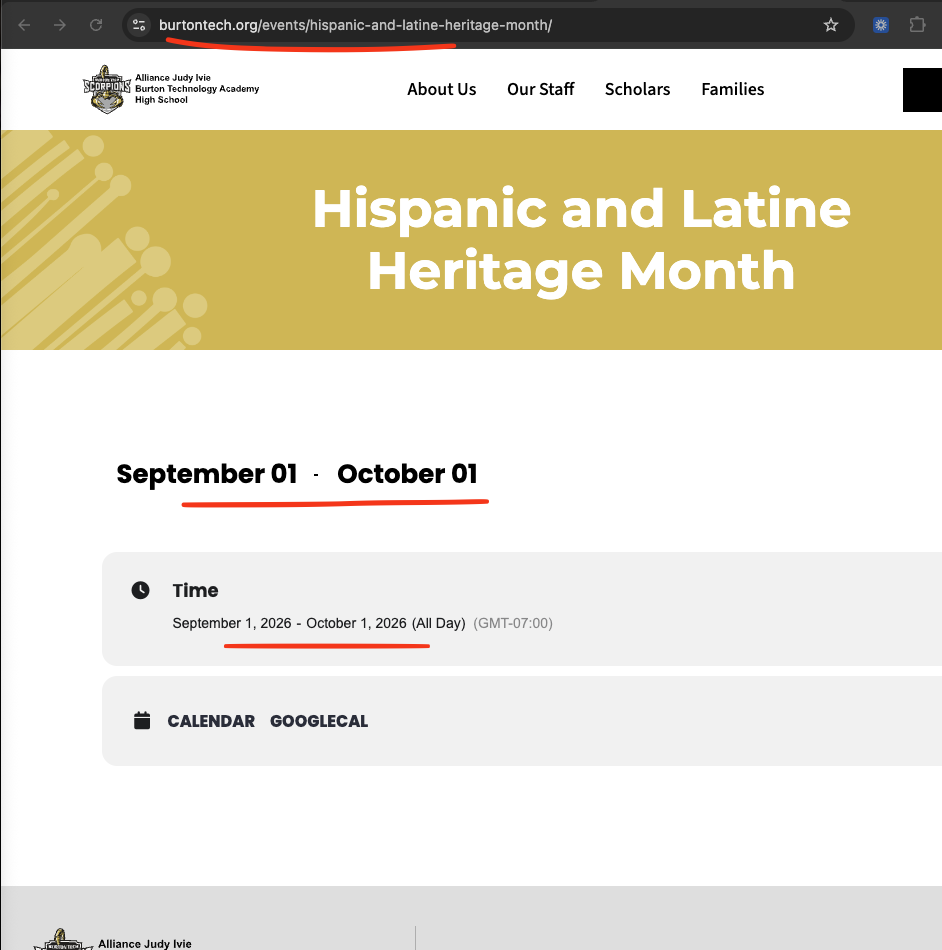
Task: Bookmark this page with the star icon
Action: (831, 25)
